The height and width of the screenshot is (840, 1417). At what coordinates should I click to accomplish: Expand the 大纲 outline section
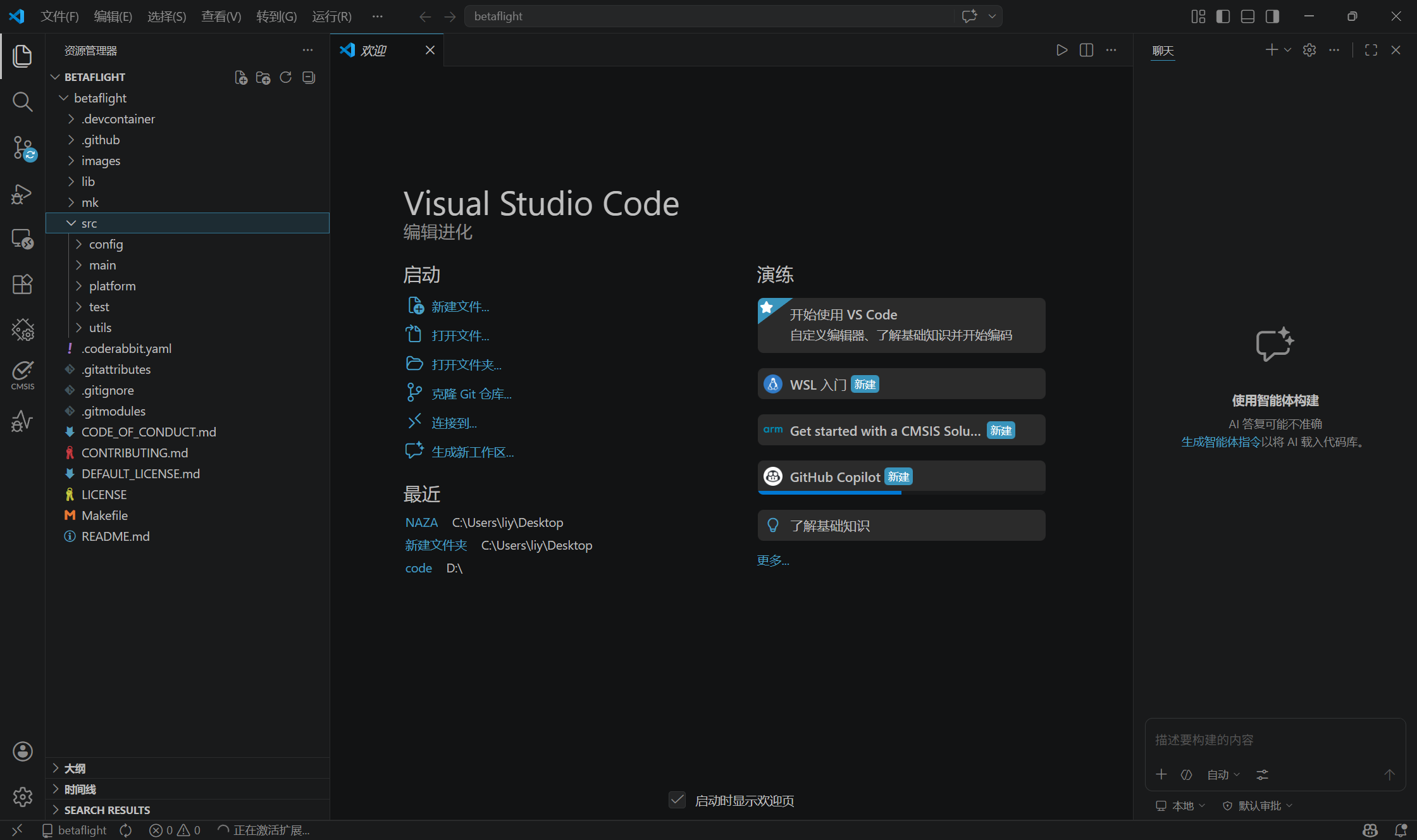(x=187, y=769)
